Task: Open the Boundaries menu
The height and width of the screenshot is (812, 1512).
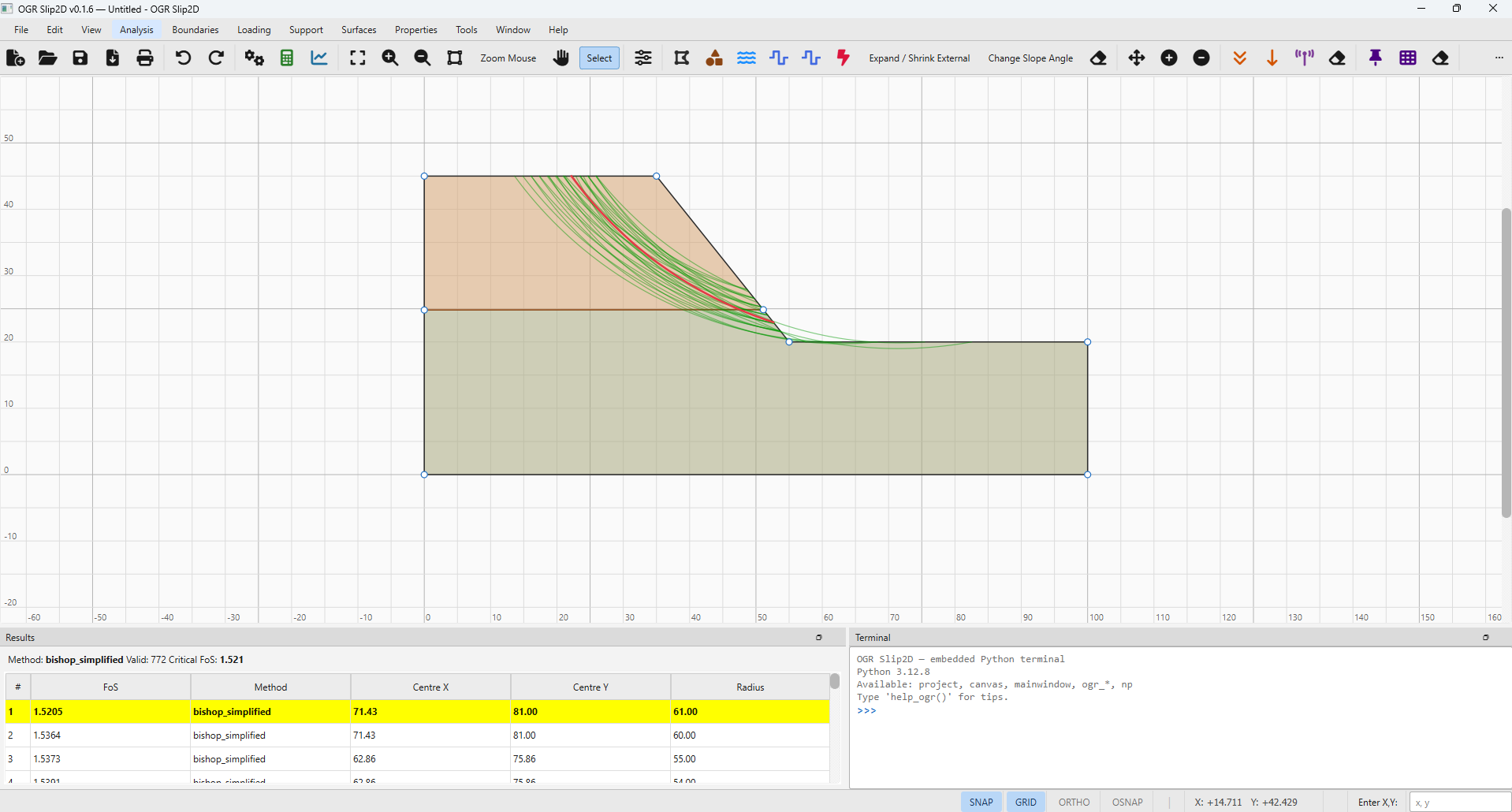Action: 195,29
